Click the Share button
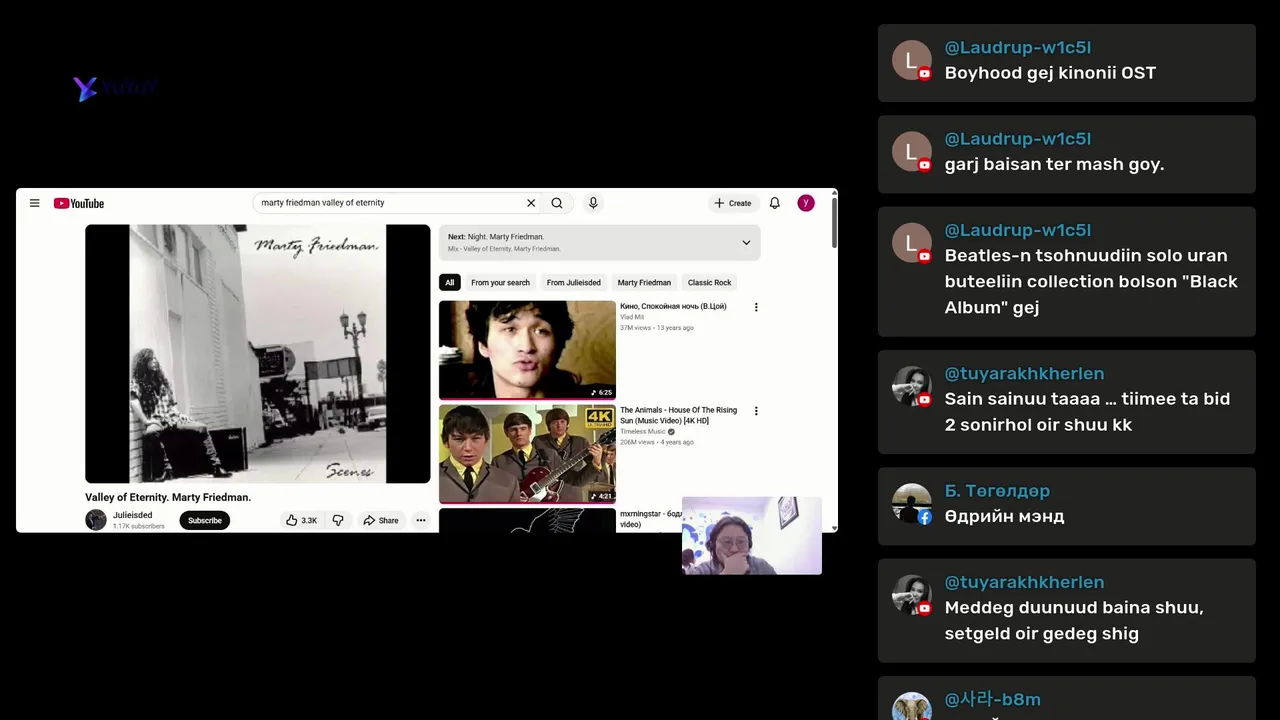The image size is (1280, 720). (x=380, y=520)
